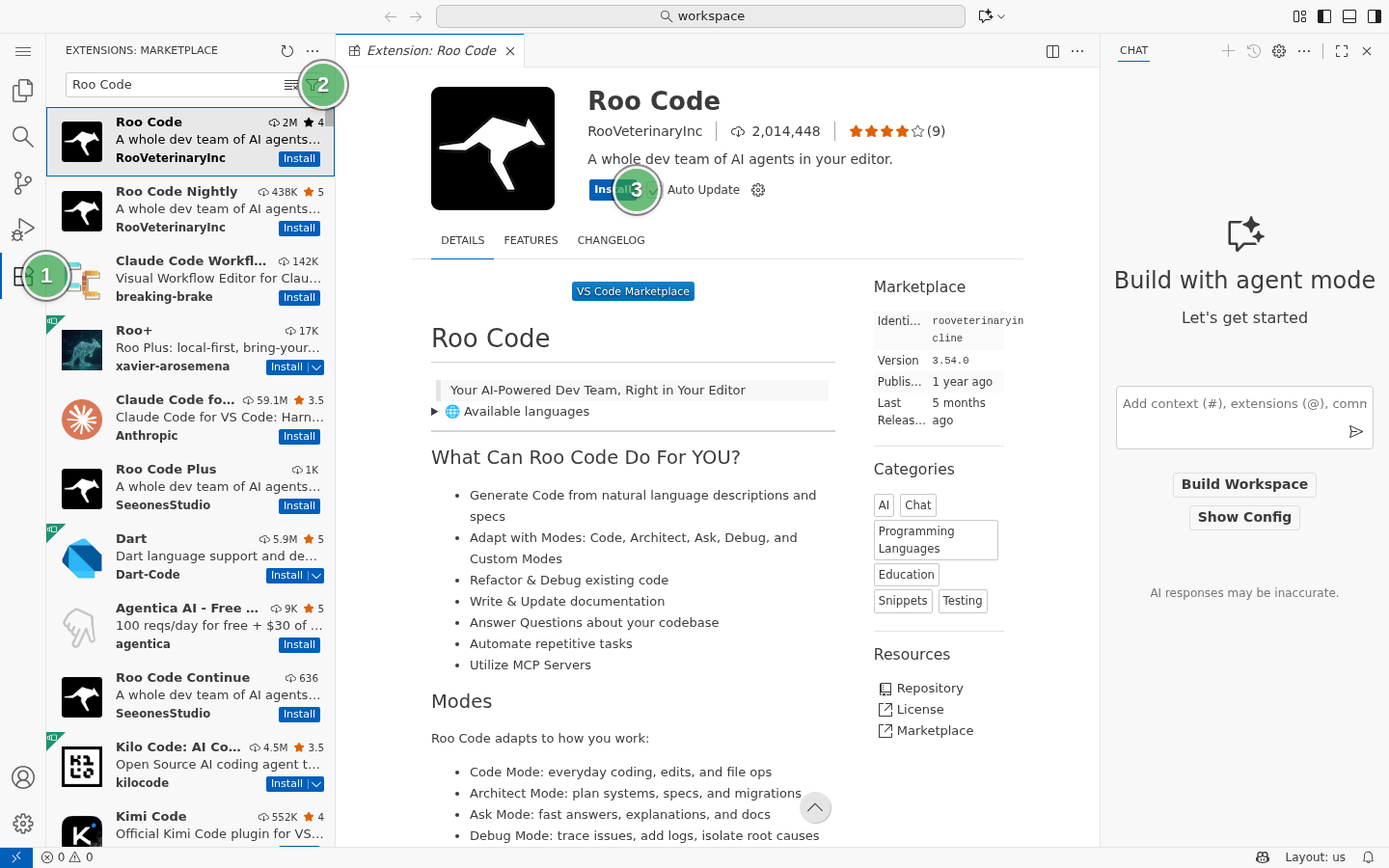Click the Show Config button

1244,517
